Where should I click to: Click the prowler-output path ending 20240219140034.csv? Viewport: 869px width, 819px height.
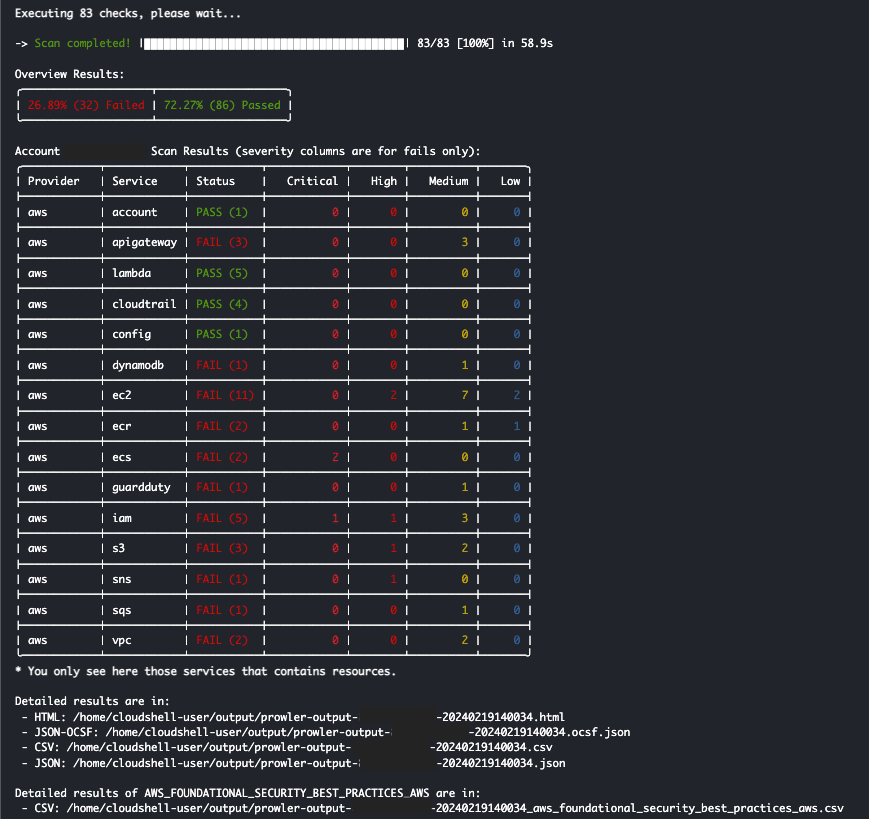pos(309,748)
